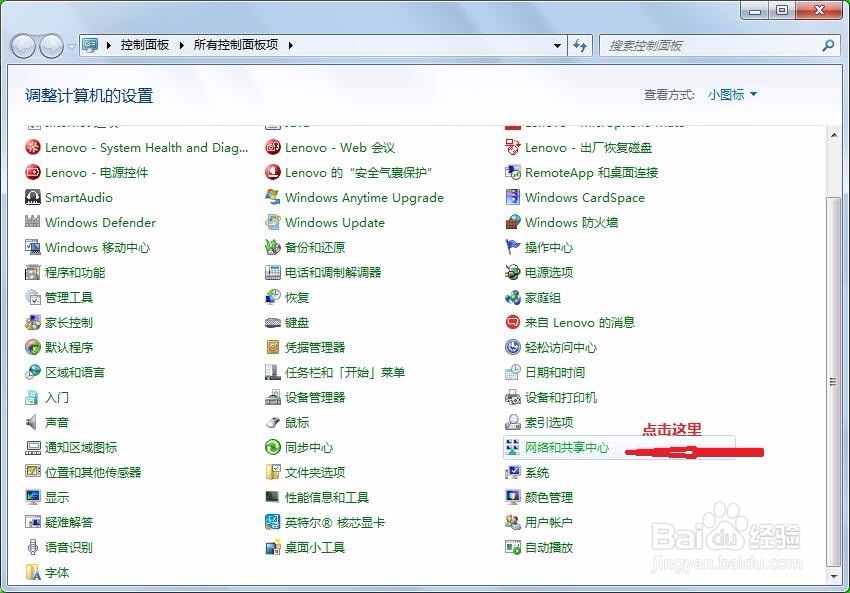This screenshot has width=850, height=593.
Task: Open the 区域和语言 globe icon
Action: click(x=33, y=372)
